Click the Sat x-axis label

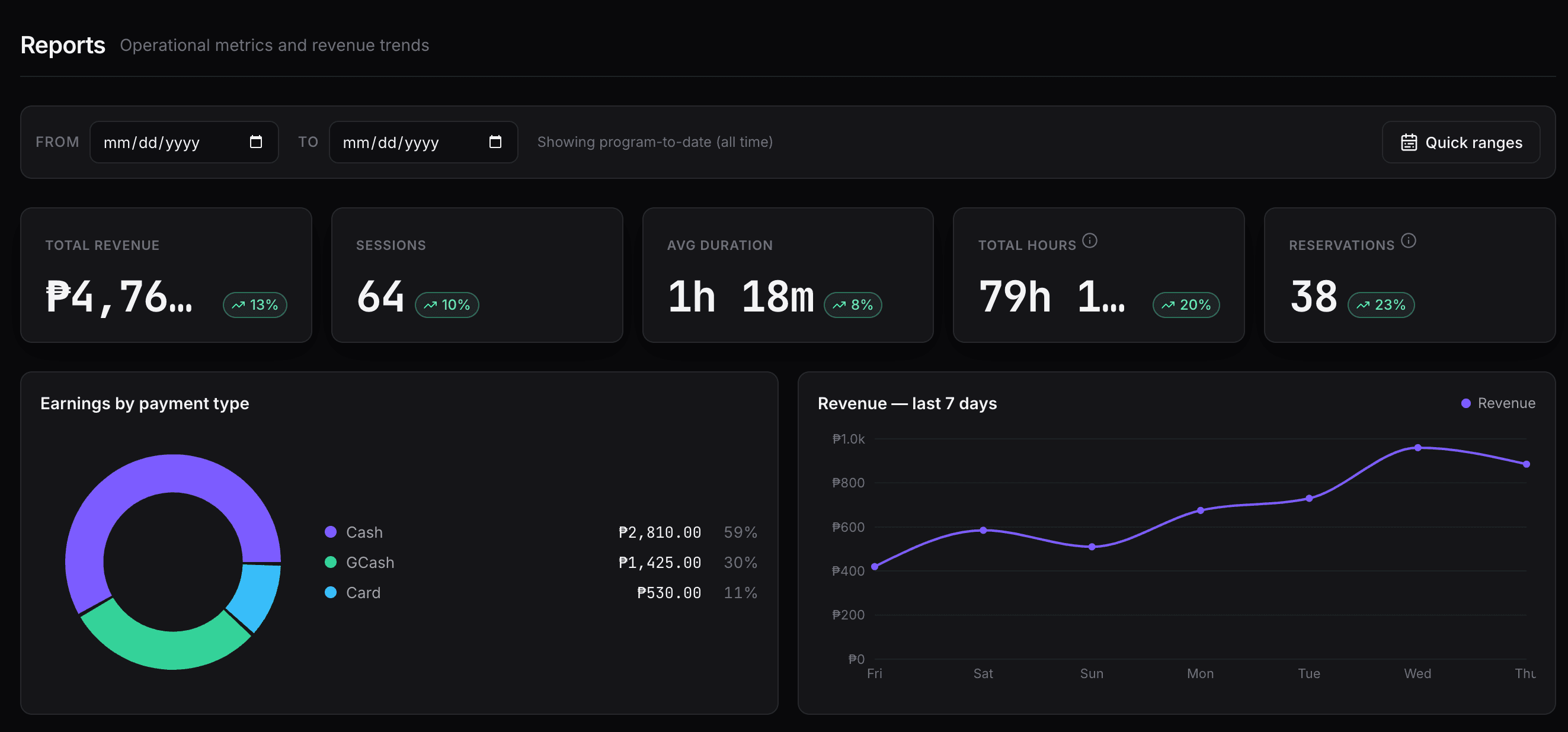pyautogui.click(x=983, y=673)
